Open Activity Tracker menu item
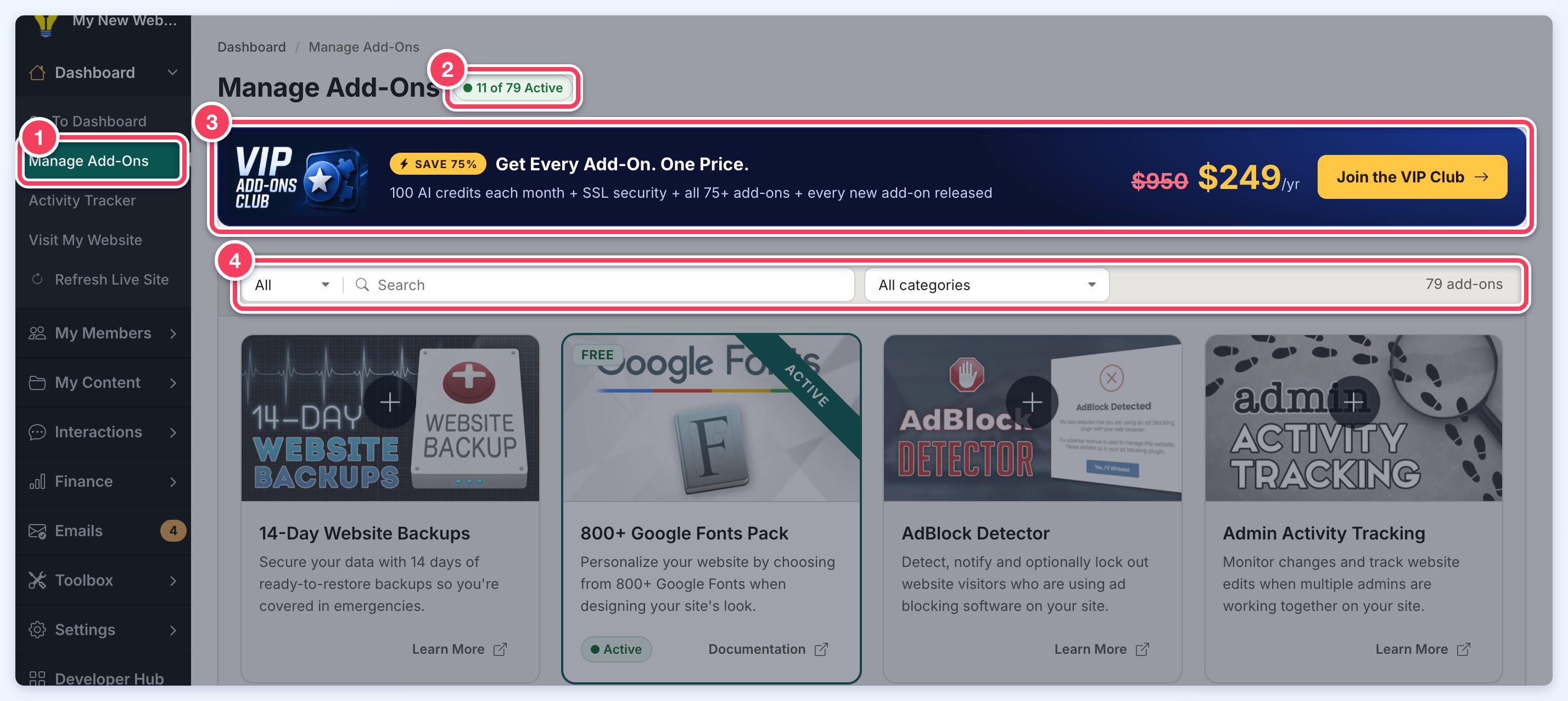Viewport: 1568px width, 701px height. point(82,201)
